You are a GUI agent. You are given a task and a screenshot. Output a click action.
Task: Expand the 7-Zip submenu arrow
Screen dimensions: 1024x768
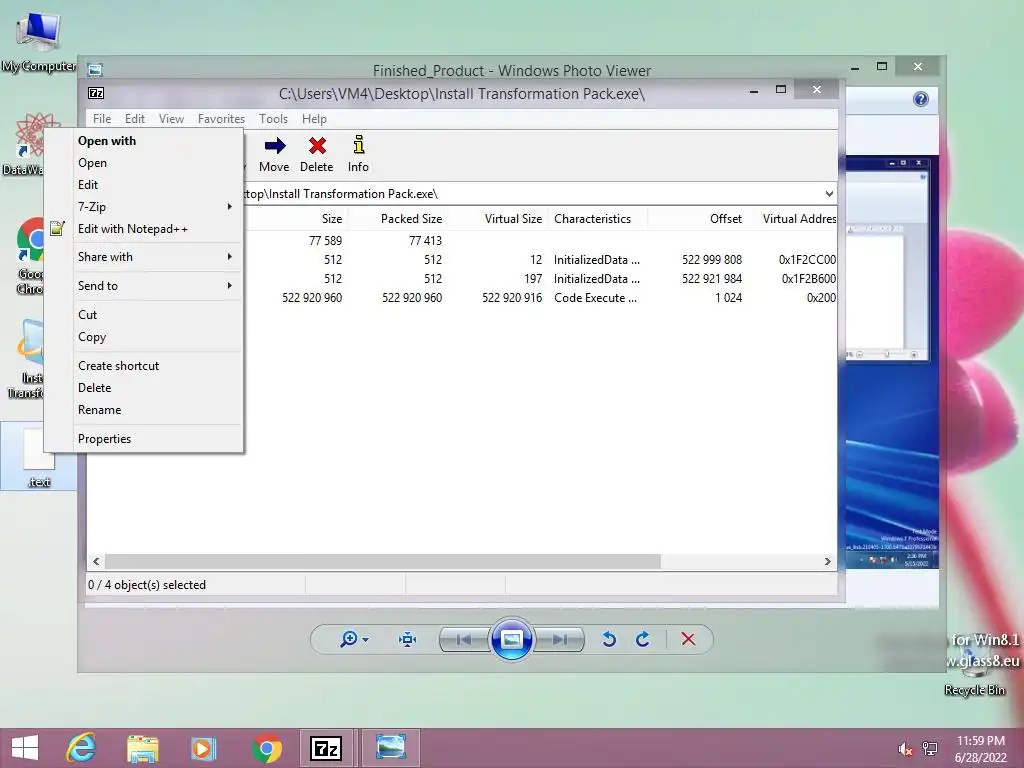point(230,206)
